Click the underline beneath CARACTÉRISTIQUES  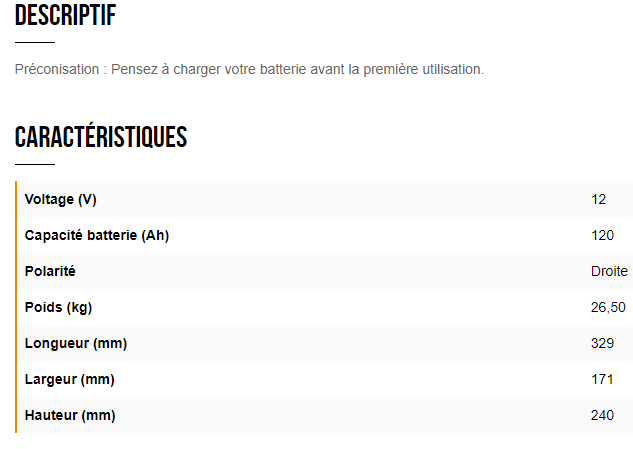tap(34, 164)
